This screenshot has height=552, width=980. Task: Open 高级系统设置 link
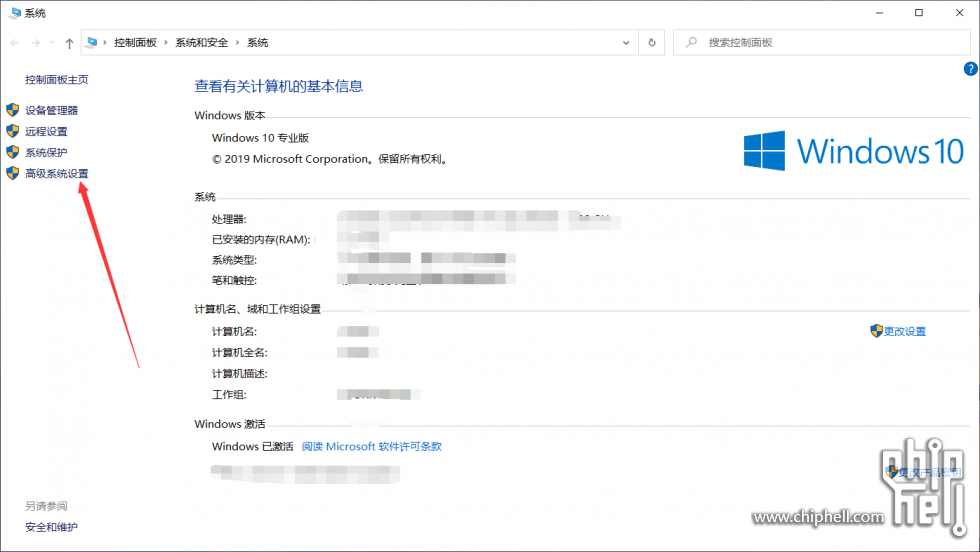tap(57, 173)
